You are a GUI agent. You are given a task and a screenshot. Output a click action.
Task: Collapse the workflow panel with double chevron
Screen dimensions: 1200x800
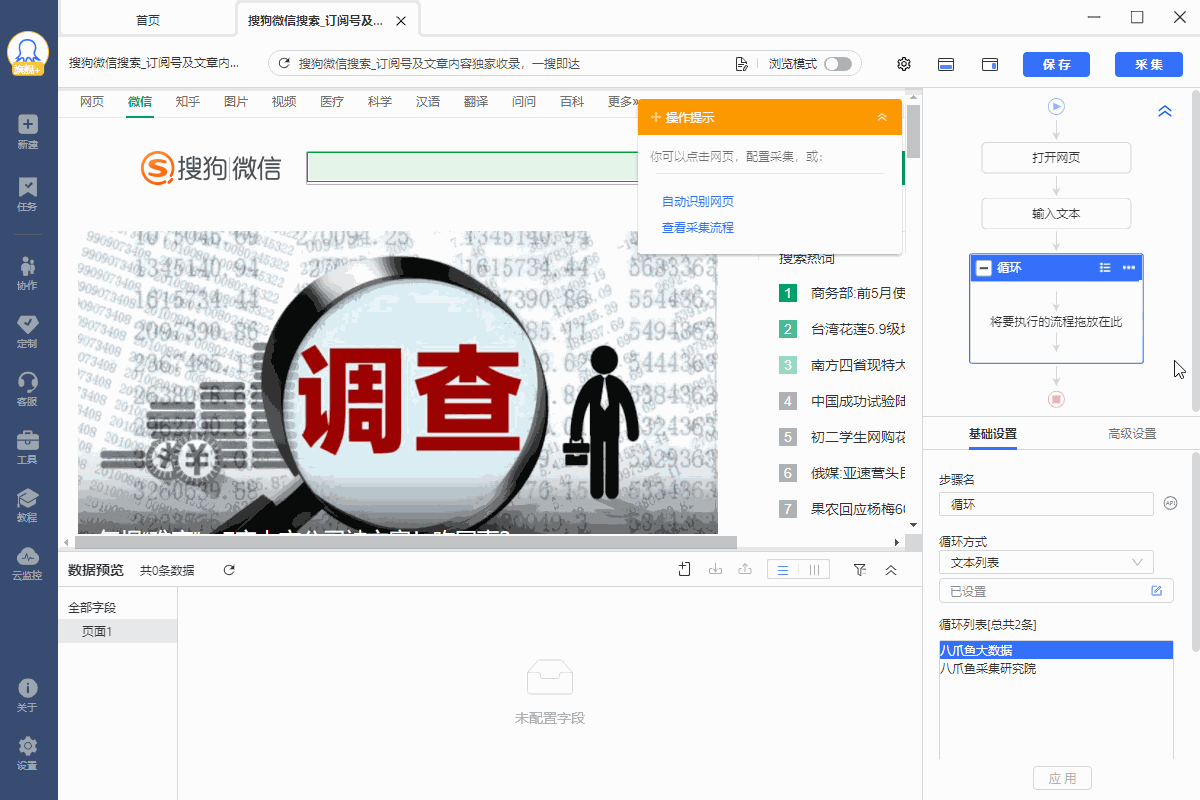[1164, 112]
